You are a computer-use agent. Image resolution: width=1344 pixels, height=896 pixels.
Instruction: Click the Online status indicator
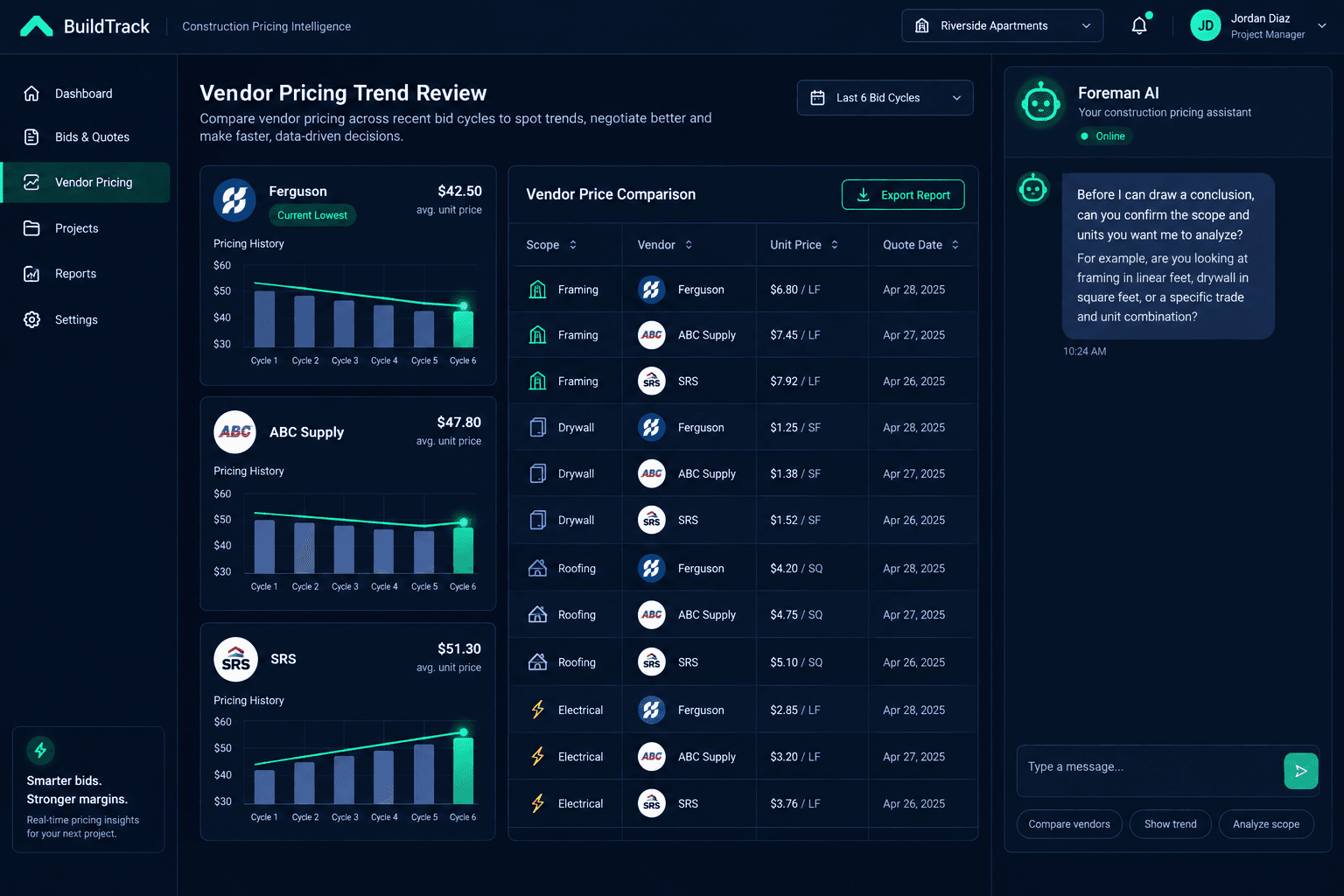click(x=1103, y=136)
